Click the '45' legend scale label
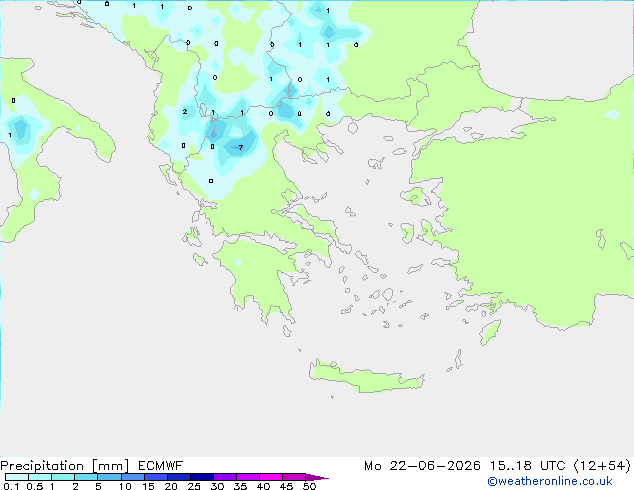 pyautogui.click(x=286, y=486)
